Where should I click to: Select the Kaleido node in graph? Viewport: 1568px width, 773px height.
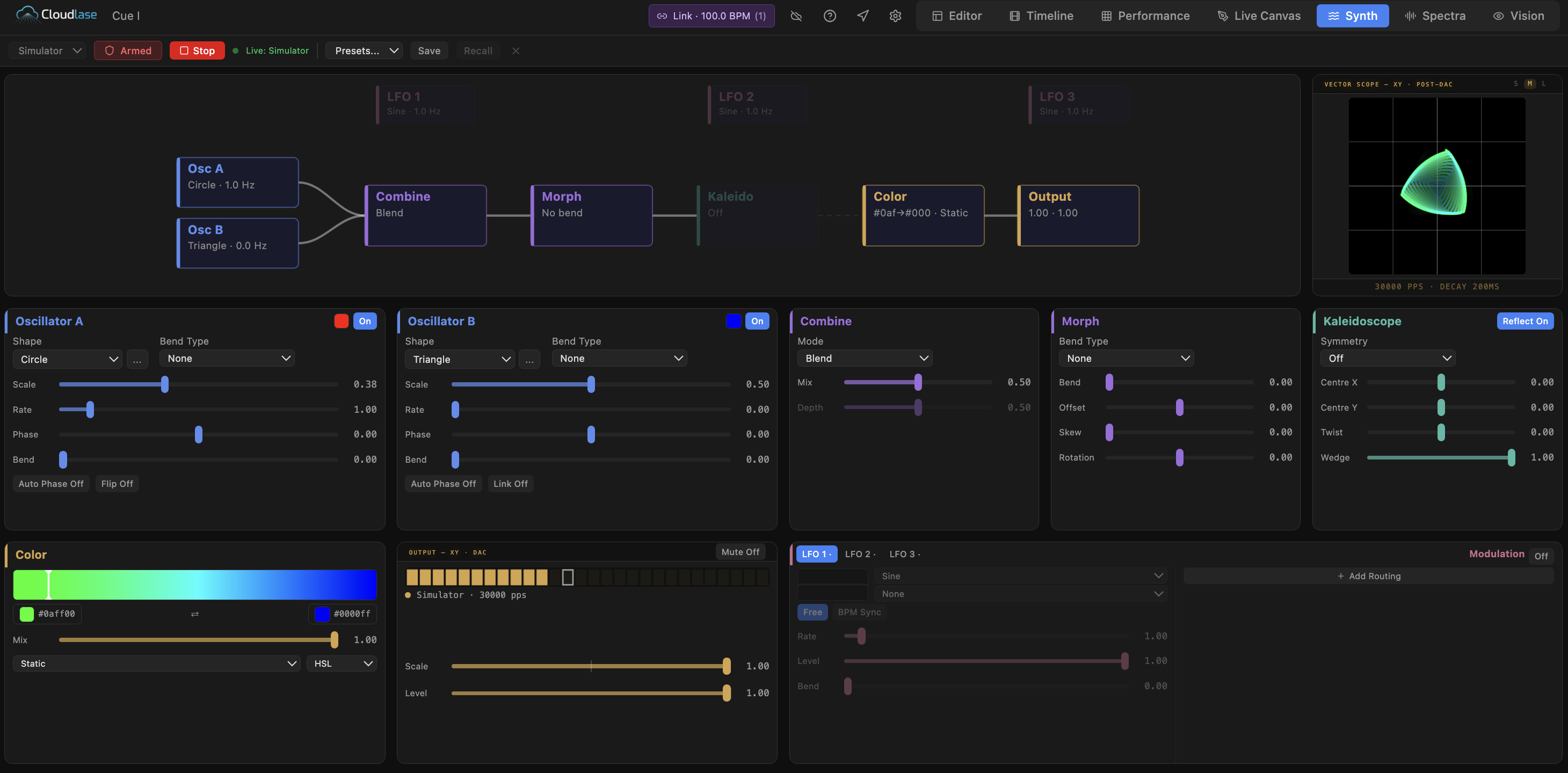[757, 215]
